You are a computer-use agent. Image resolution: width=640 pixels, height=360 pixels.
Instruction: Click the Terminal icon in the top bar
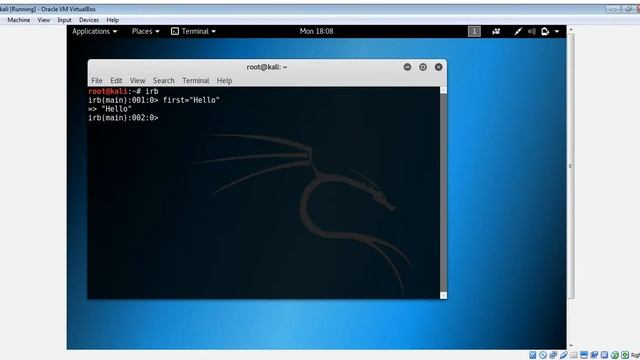[175, 31]
